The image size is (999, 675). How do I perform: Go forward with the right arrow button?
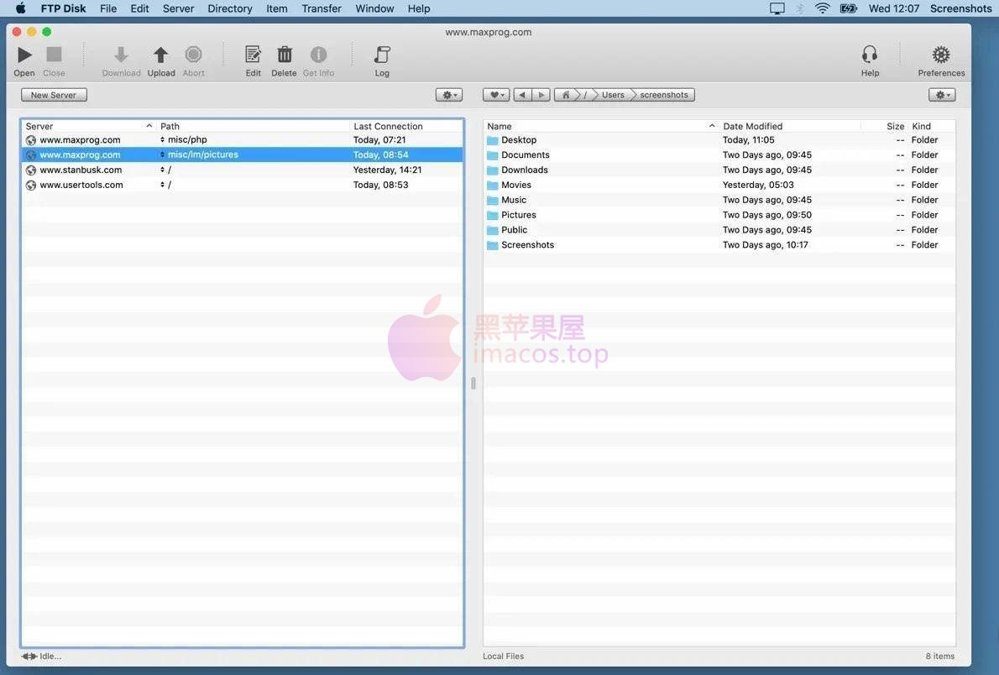(x=541, y=95)
